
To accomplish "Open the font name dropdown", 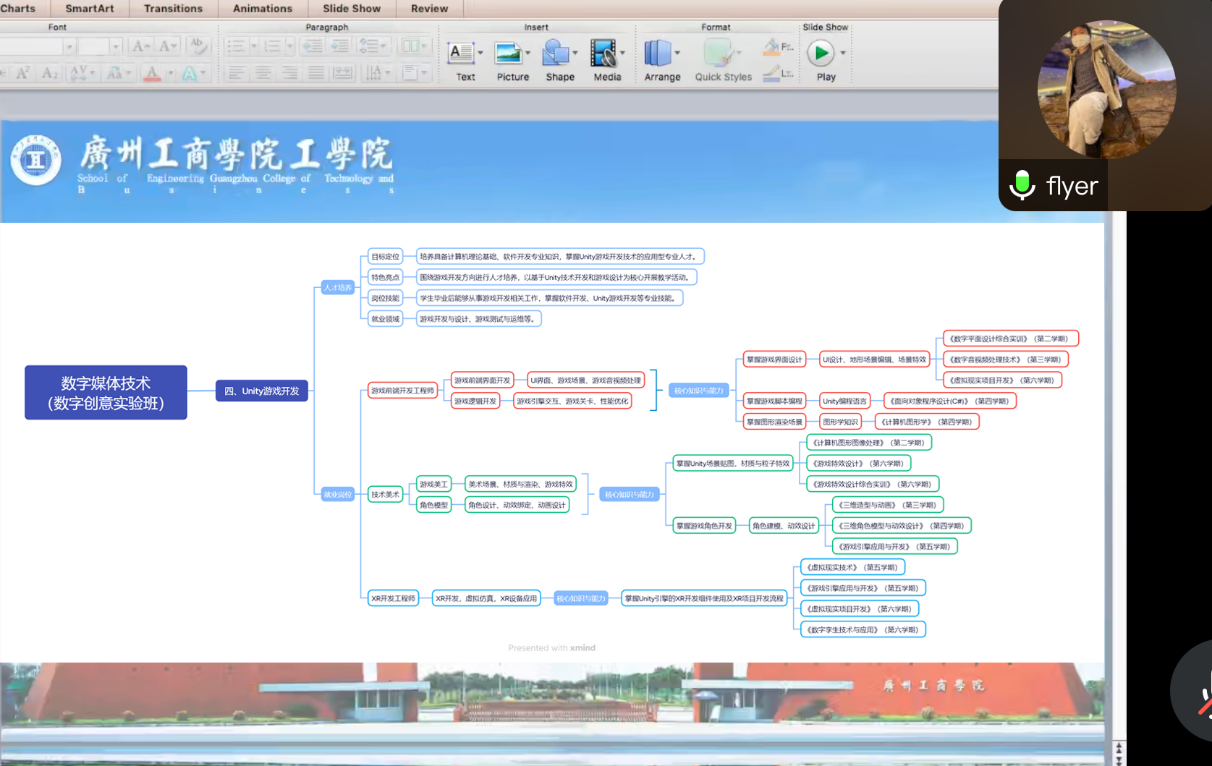I will 69,47.
